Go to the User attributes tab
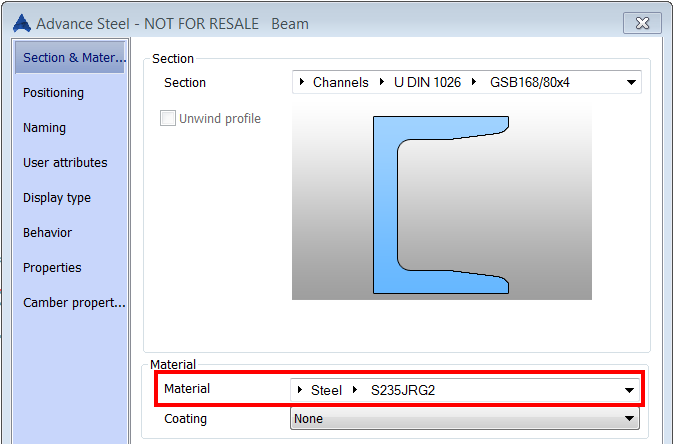673x444 pixels. [x=65, y=162]
